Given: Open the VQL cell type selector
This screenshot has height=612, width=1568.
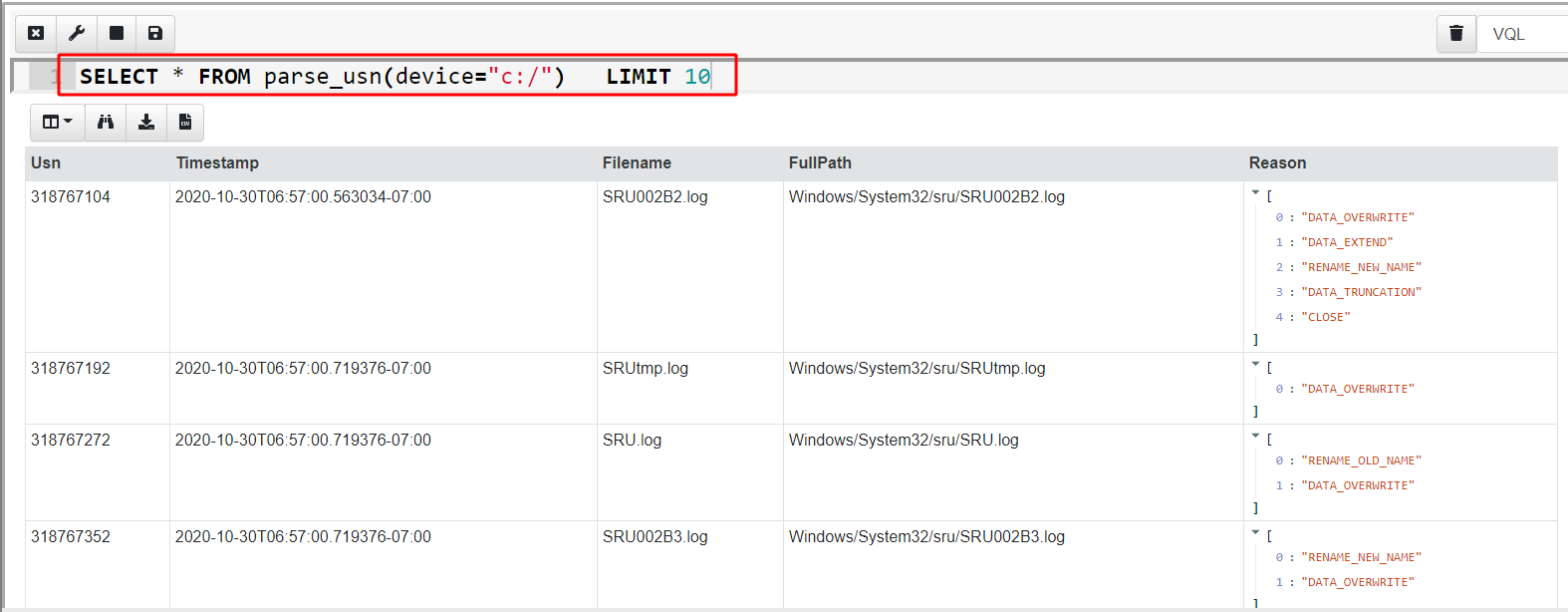Looking at the screenshot, I should coord(1520,34).
